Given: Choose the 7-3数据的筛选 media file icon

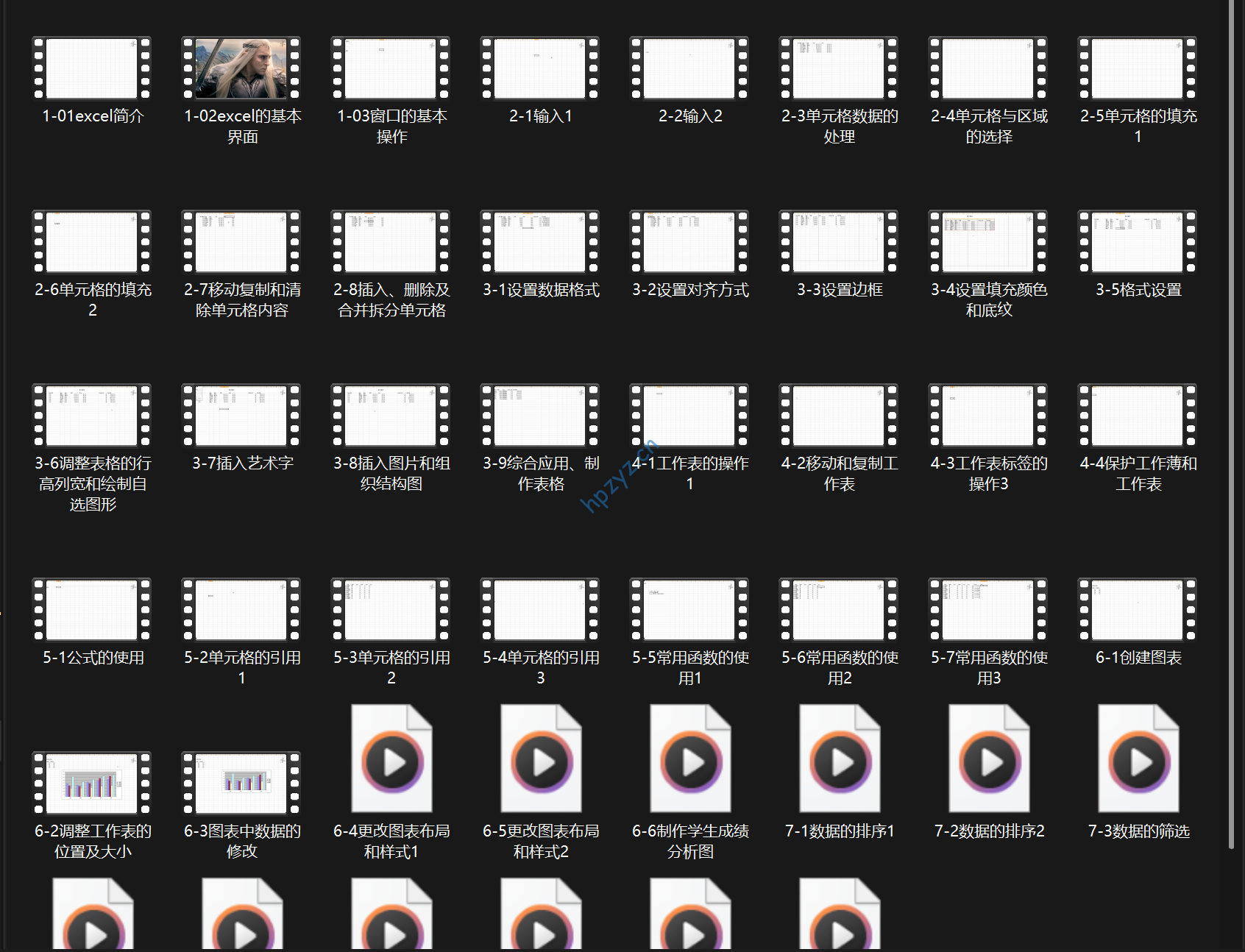Looking at the screenshot, I should click(1138, 759).
